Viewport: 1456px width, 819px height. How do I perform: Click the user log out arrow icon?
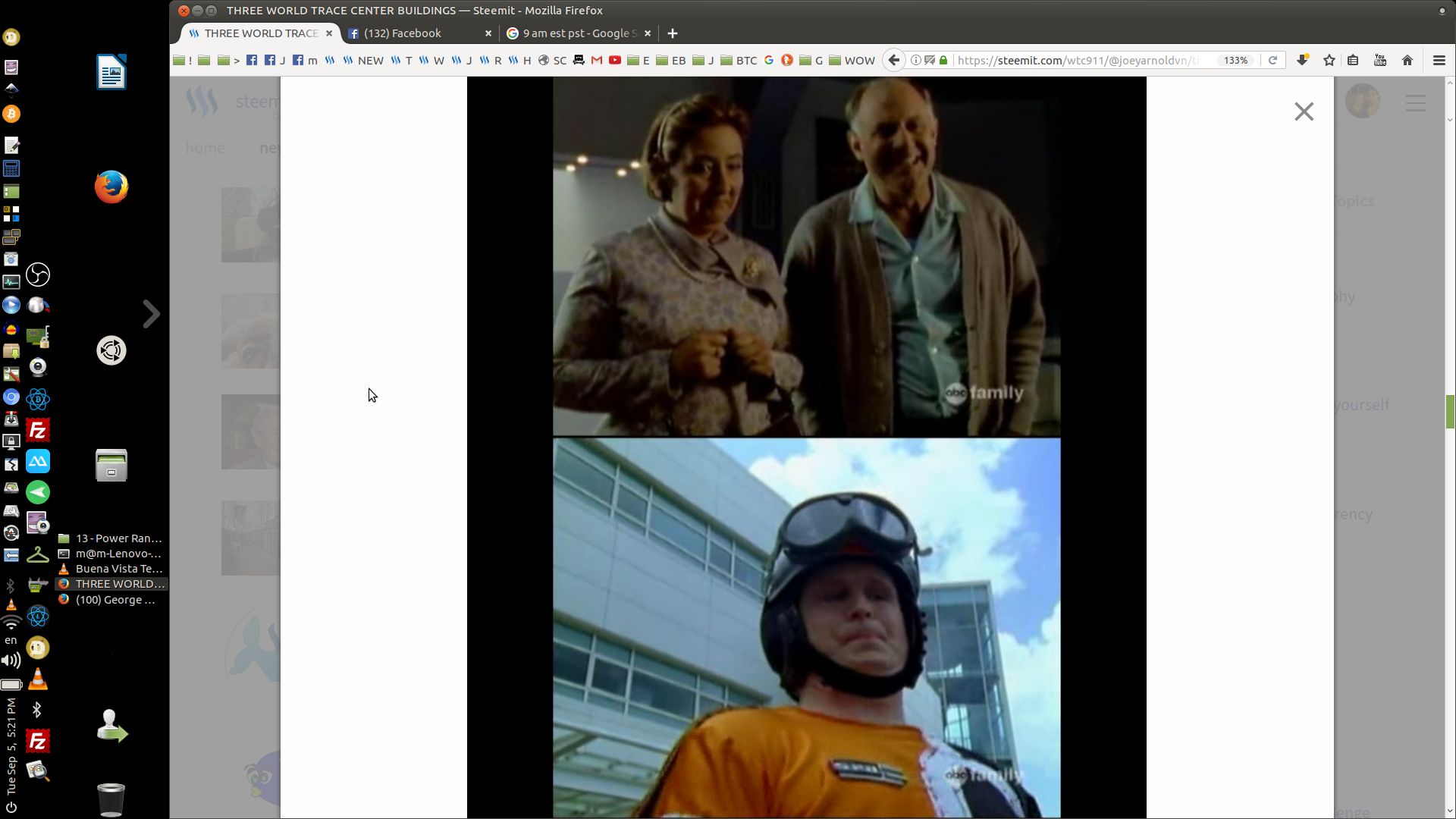click(111, 726)
